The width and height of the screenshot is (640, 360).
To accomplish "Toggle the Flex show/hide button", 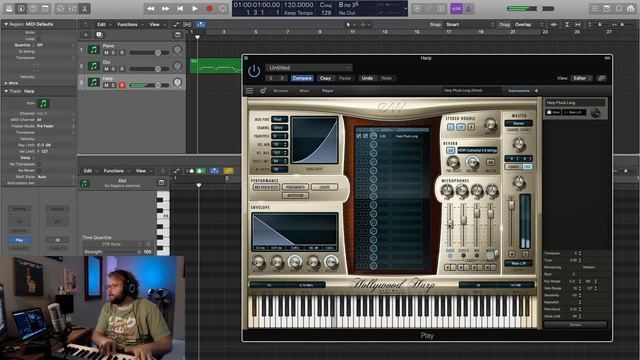I will pos(188,24).
